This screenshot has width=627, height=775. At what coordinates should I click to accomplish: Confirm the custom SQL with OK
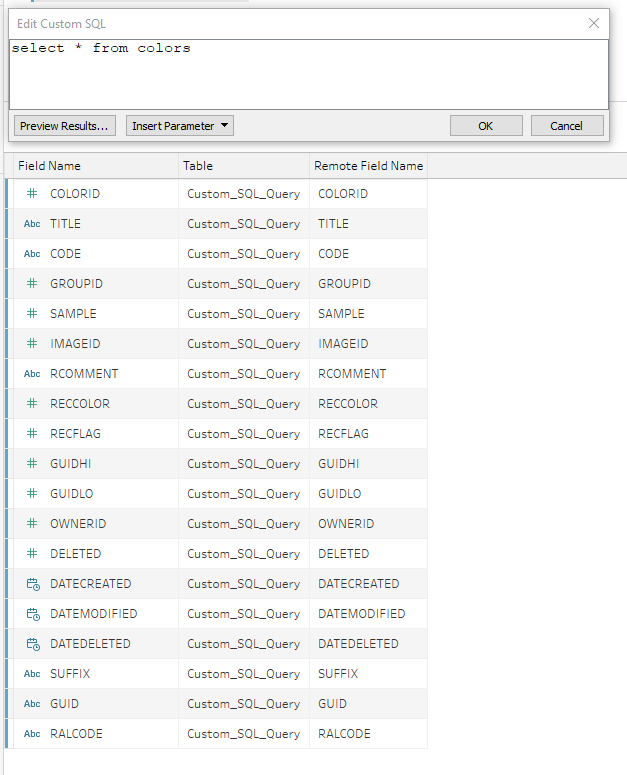click(x=486, y=126)
